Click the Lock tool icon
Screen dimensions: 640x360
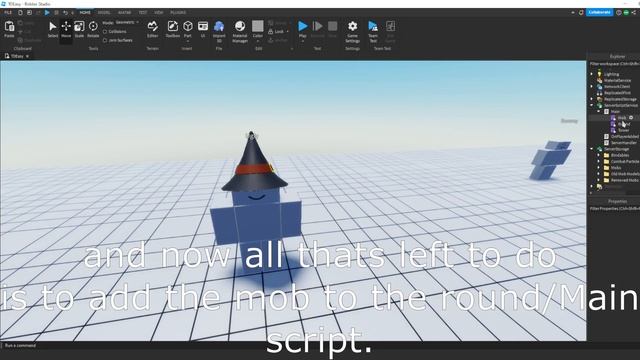click(x=271, y=31)
